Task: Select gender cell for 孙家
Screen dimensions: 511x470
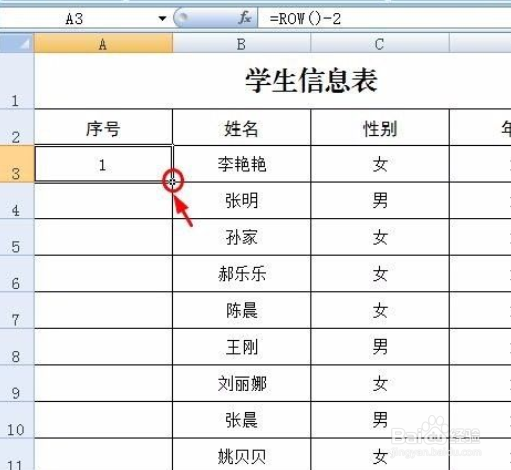Action: coord(380,237)
